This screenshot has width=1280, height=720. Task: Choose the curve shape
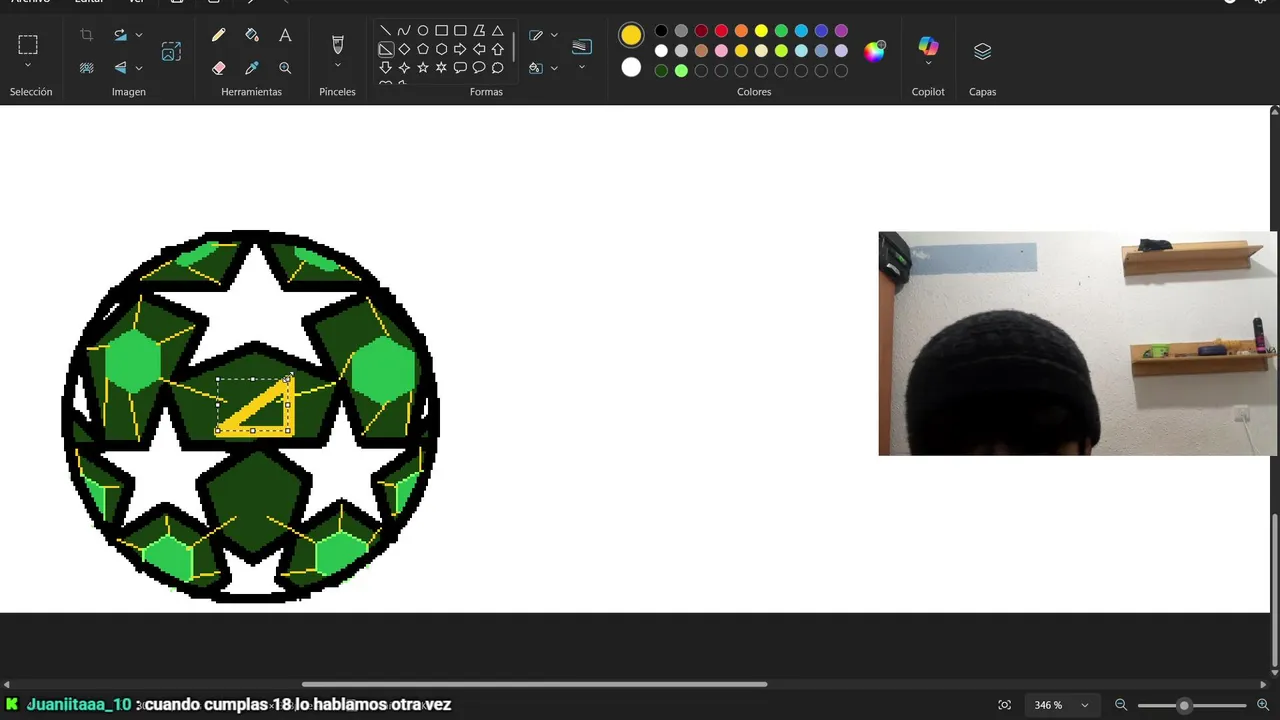pos(404,31)
